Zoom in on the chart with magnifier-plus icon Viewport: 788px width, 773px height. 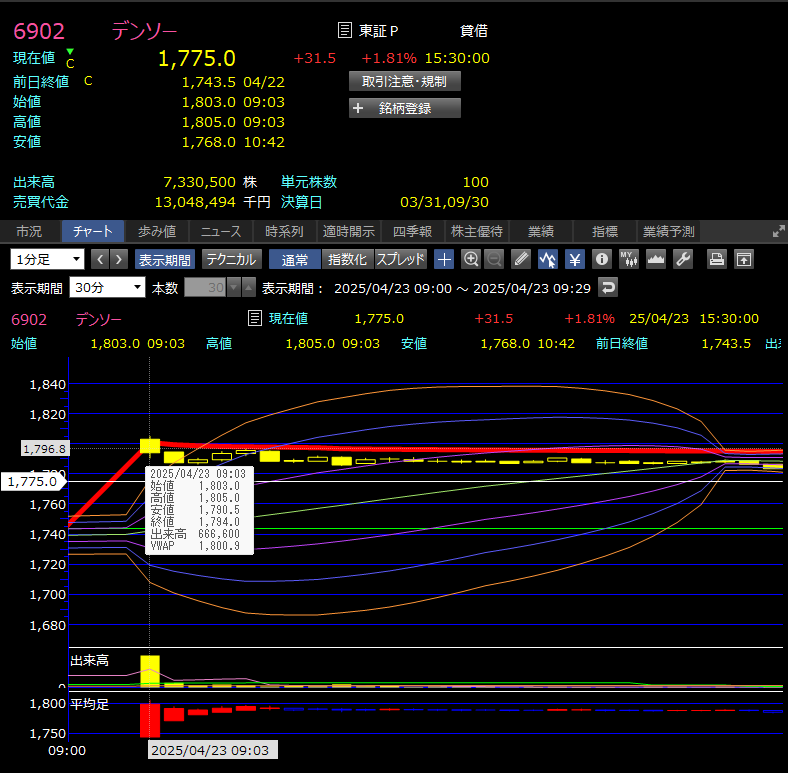(x=471, y=260)
